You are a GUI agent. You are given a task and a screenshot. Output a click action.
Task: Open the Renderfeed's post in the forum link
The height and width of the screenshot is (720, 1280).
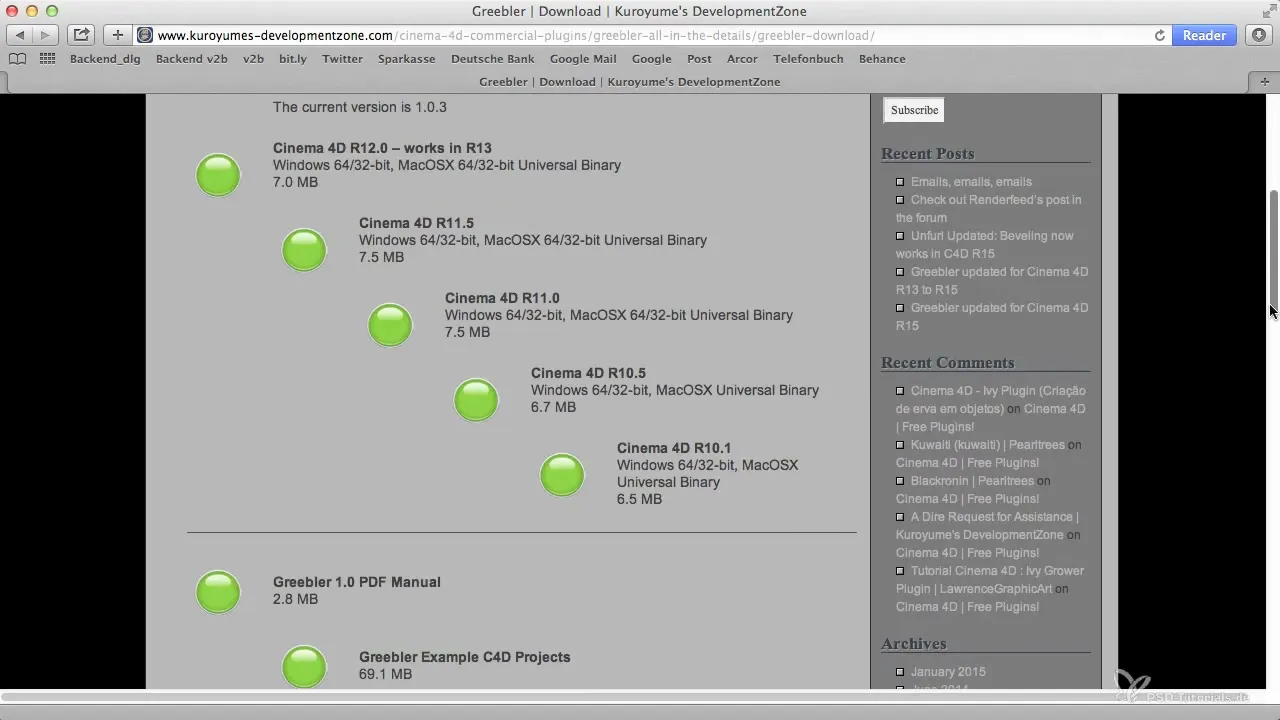point(988,209)
